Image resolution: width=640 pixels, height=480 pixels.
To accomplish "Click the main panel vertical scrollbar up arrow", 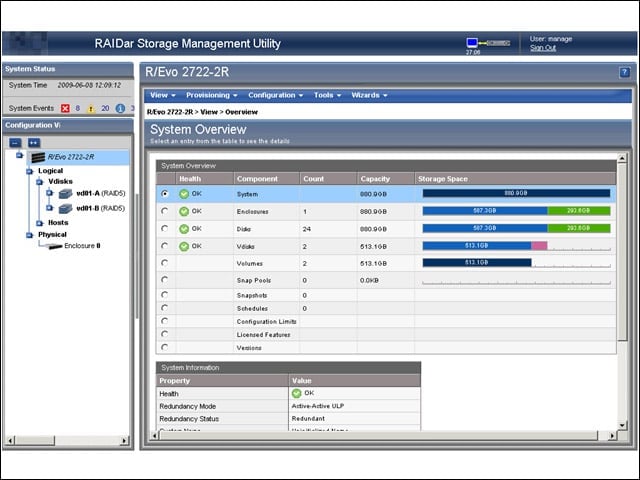I will tap(622, 158).
